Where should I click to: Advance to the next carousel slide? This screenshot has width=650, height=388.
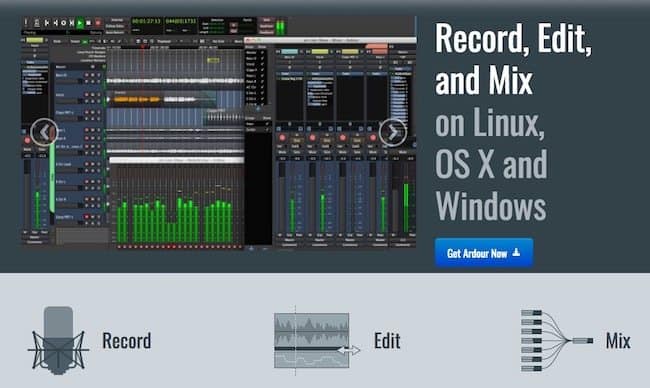pos(392,133)
